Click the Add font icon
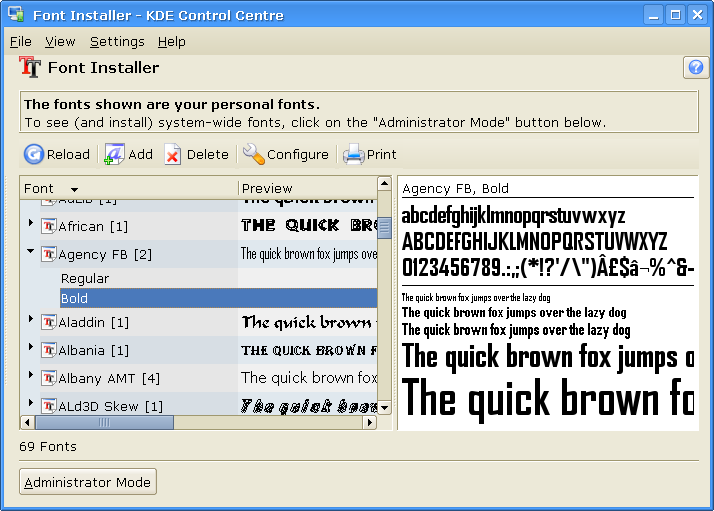714x511 pixels. tap(114, 154)
